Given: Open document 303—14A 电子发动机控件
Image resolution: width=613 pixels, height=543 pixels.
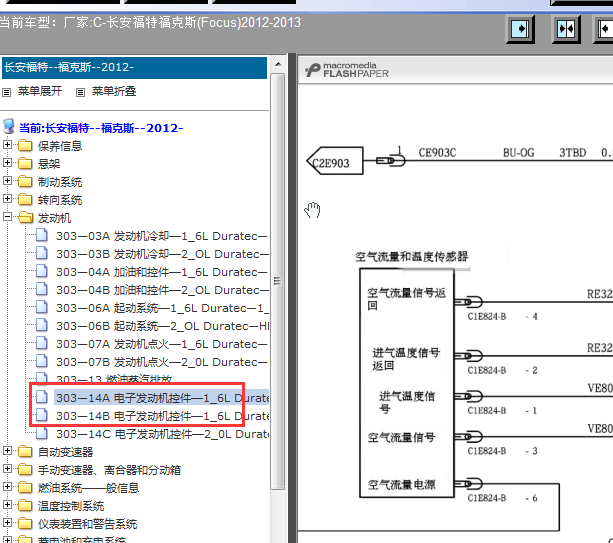Looking at the screenshot, I should click(x=162, y=398).
